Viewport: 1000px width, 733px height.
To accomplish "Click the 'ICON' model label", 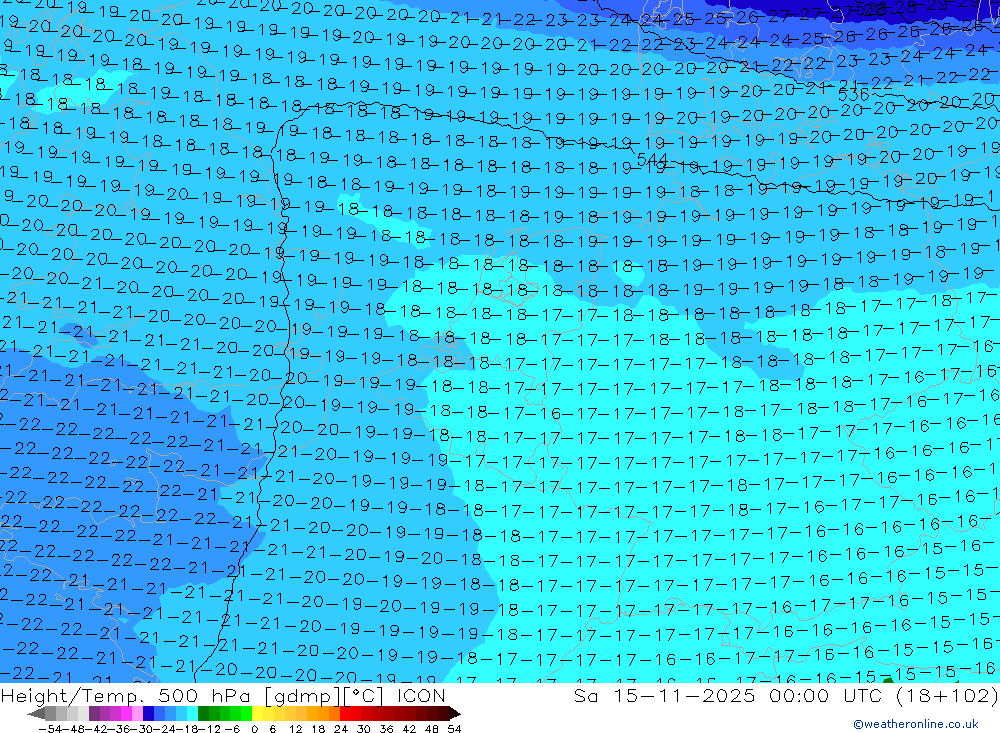I will tap(421, 695).
